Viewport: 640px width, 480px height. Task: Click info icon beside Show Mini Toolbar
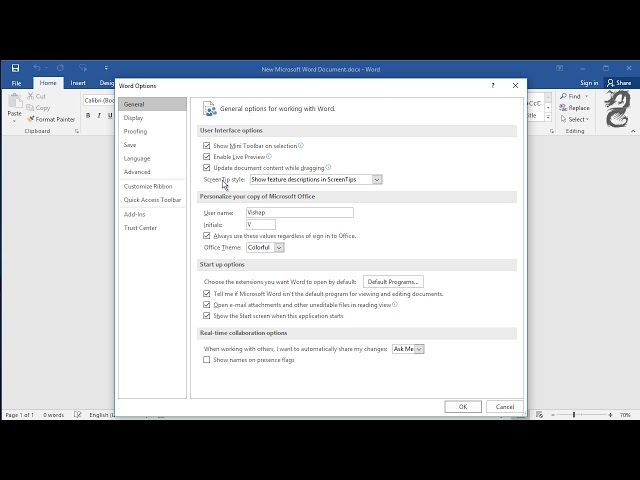[x=301, y=145]
